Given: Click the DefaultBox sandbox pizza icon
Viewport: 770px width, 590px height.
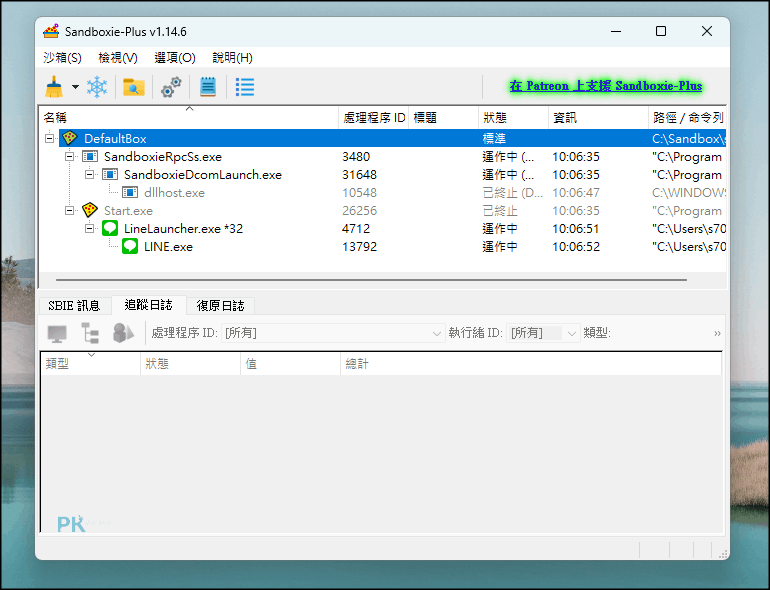Looking at the screenshot, I should 70,138.
